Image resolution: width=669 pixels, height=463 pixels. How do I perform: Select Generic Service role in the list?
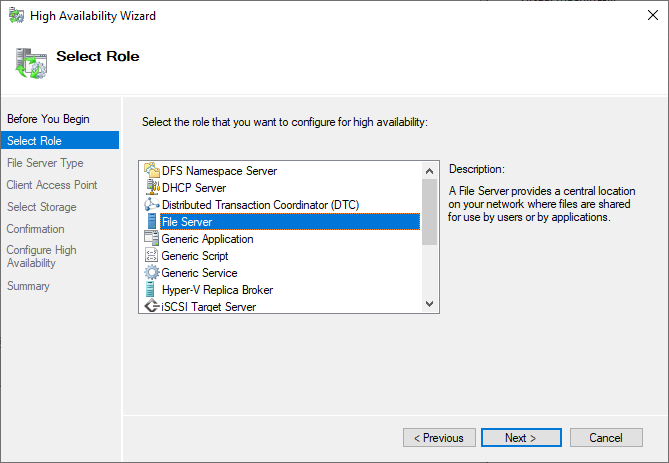point(199,273)
